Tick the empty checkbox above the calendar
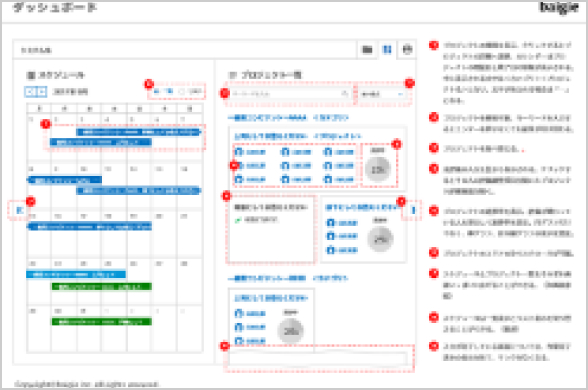Image resolution: width=588 pixels, height=390 pixels. 182,91
